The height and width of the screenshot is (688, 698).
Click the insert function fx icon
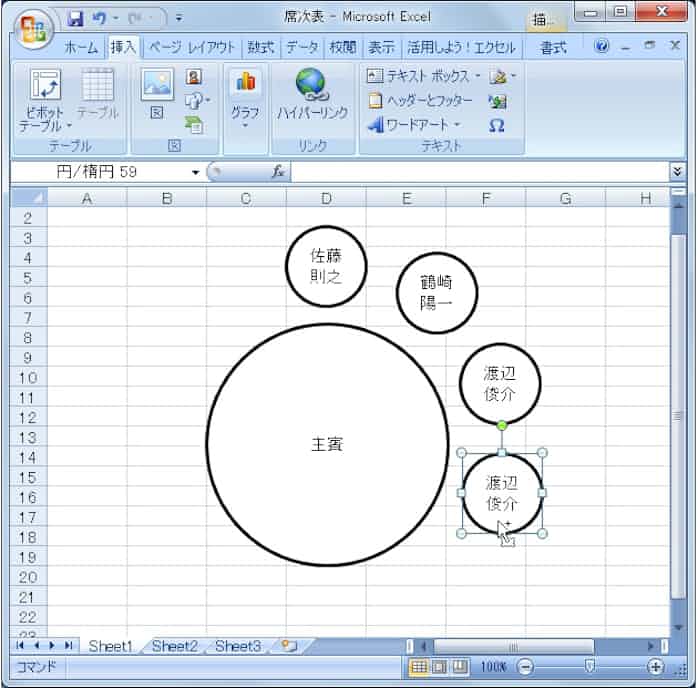pos(279,172)
